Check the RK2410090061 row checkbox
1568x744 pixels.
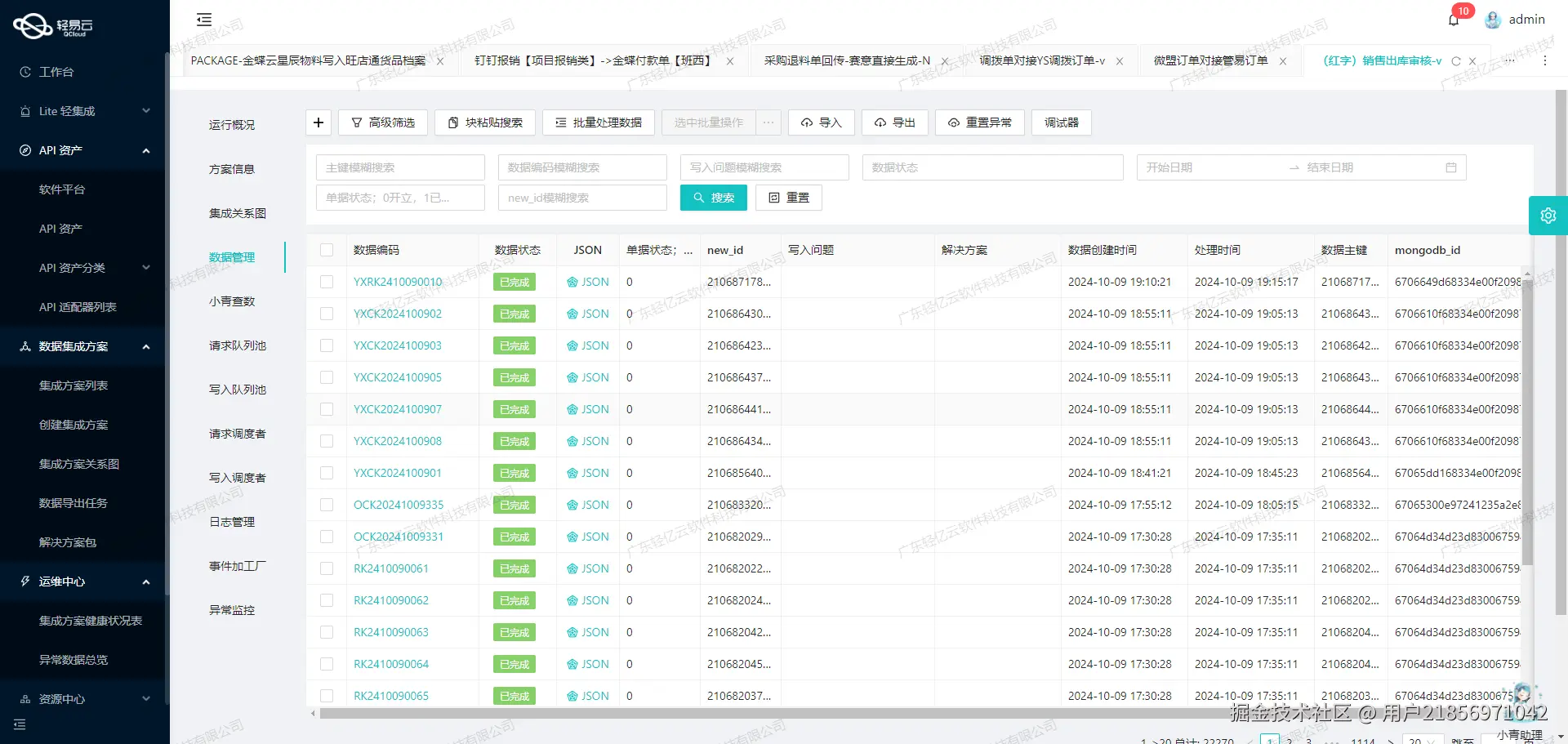[x=327, y=568]
